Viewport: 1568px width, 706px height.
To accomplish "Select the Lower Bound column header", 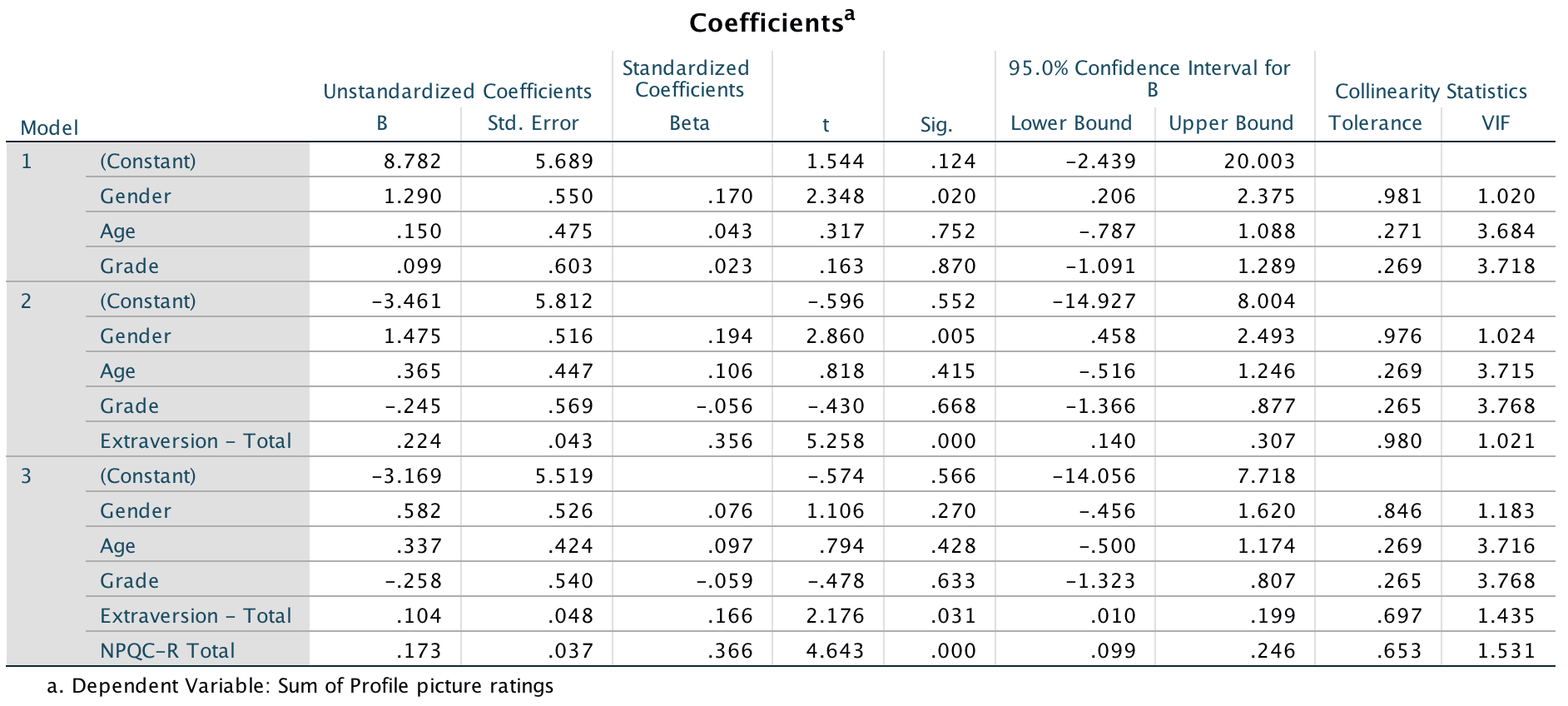I will 1070,123.
